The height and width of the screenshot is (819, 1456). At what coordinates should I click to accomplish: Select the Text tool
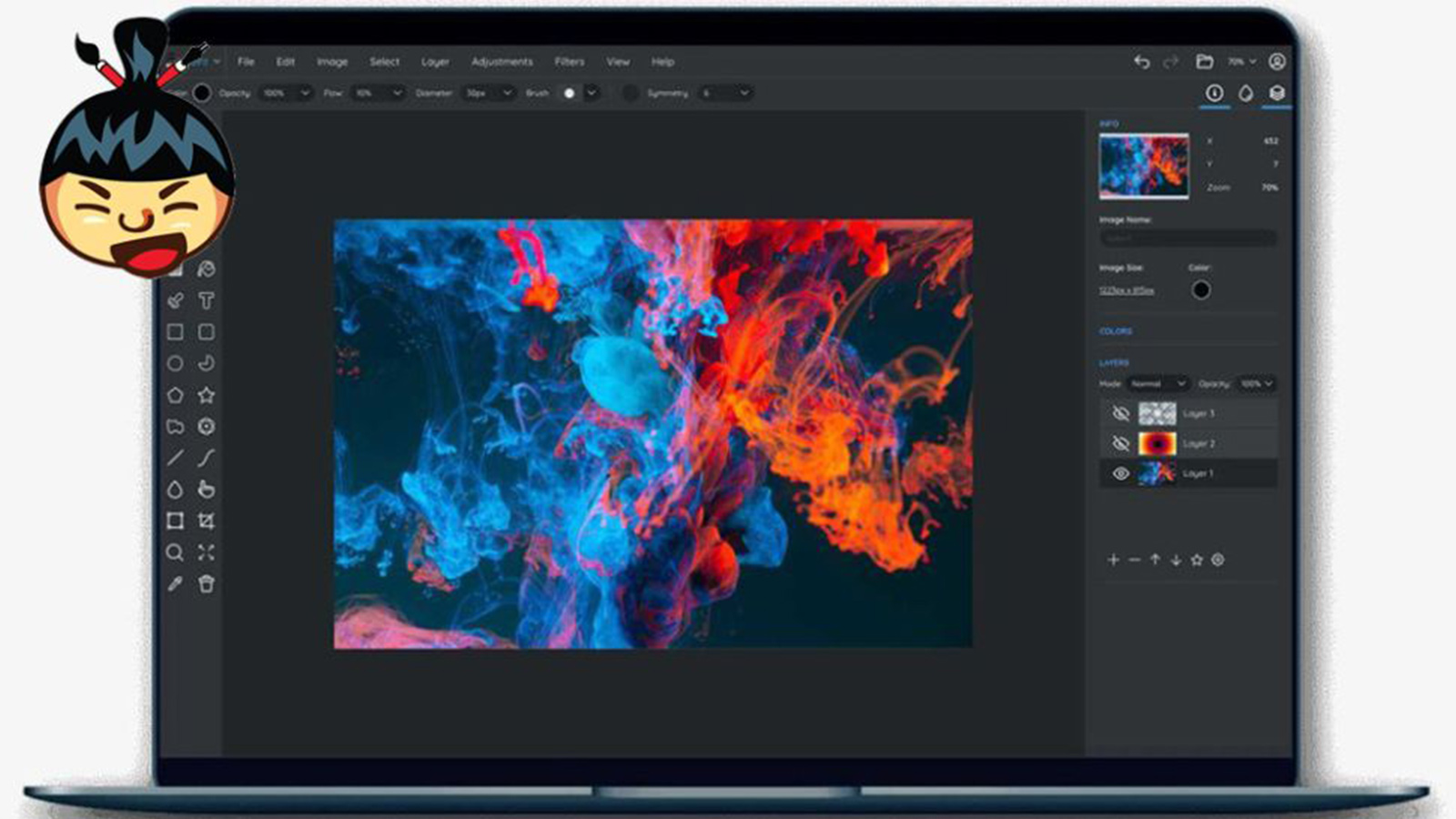click(x=207, y=300)
